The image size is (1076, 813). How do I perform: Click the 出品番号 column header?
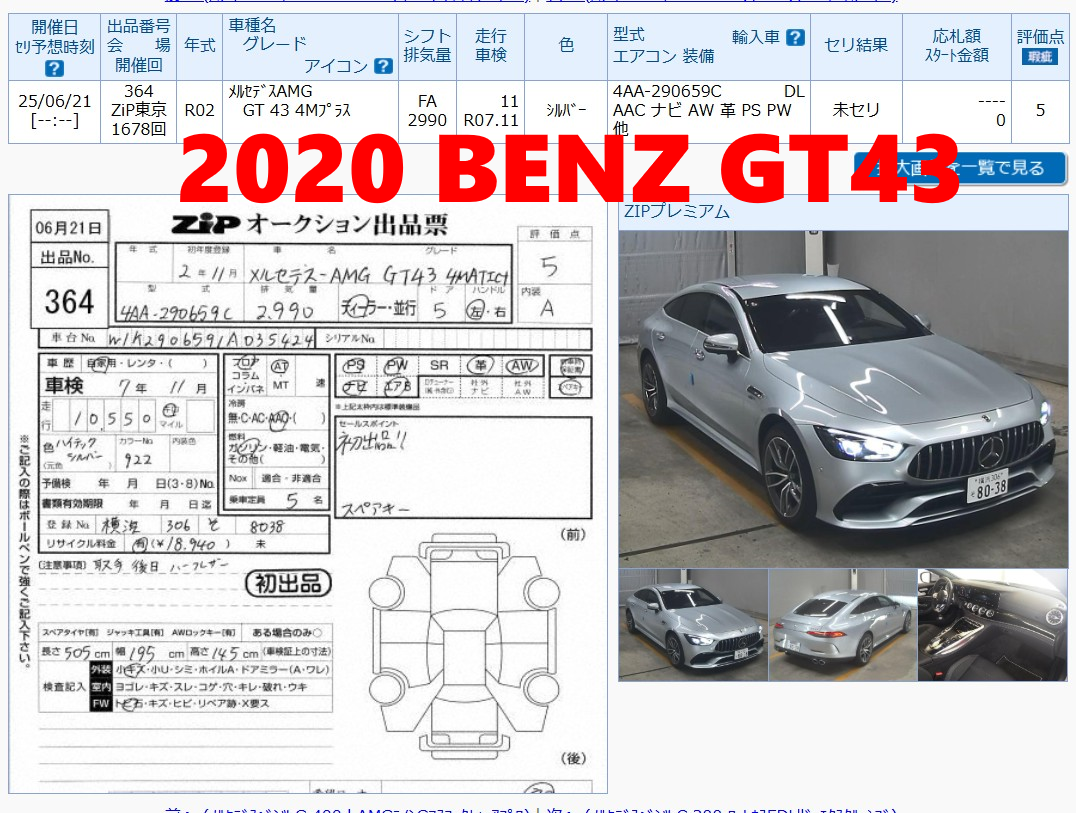coord(139,45)
